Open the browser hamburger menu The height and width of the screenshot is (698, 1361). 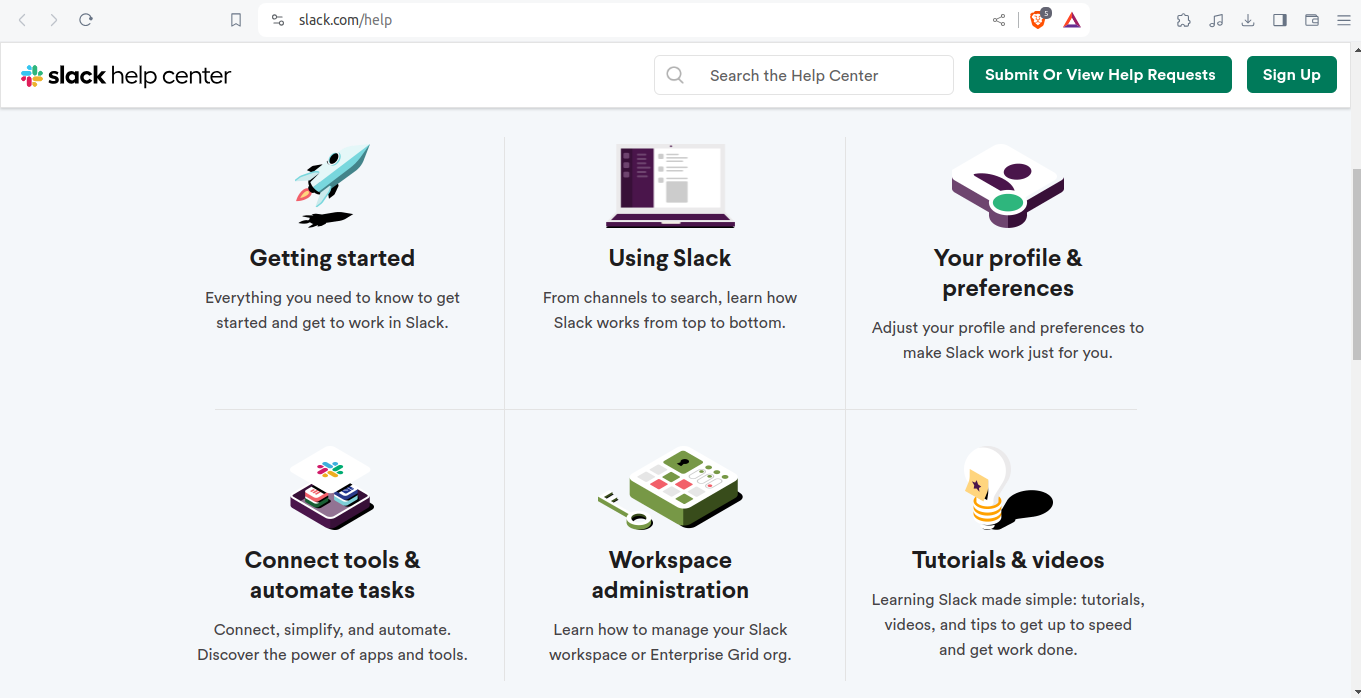pos(1344,20)
